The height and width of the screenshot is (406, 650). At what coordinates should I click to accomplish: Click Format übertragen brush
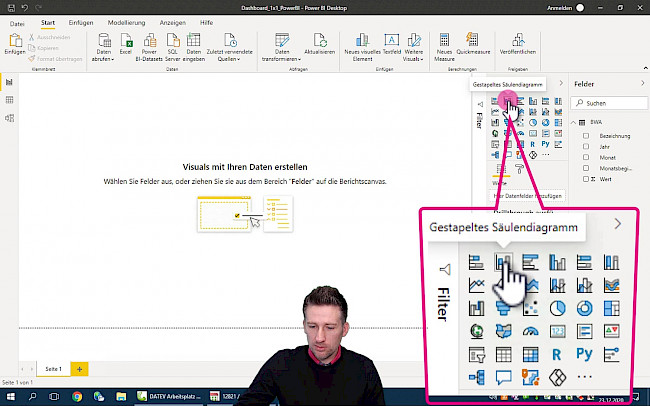(x=55, y=59)
